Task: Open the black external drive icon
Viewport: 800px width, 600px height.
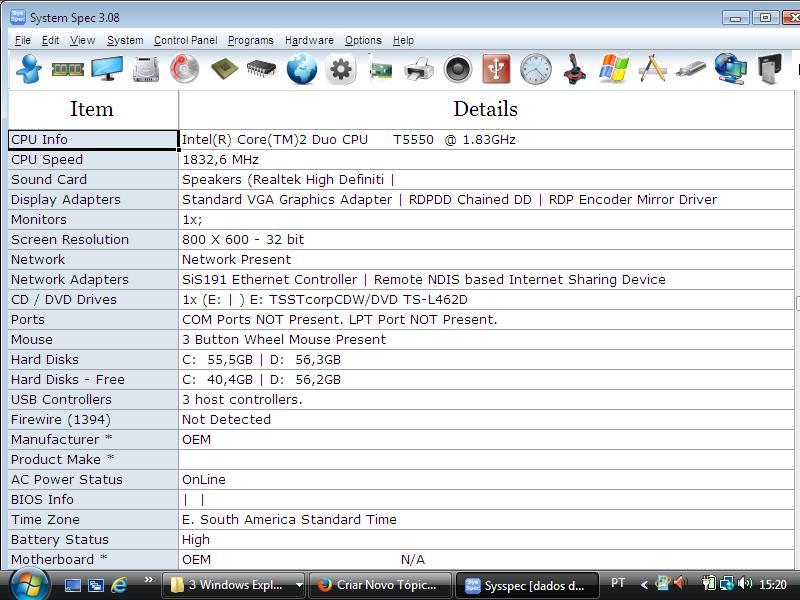Action: point(769,68)
